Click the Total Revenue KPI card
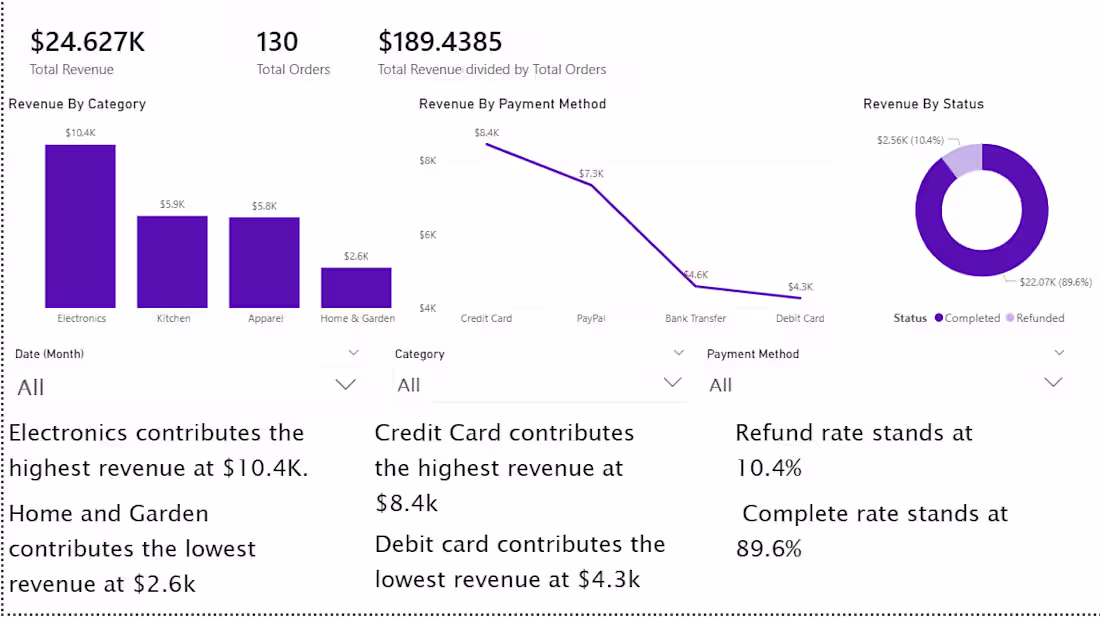The image size is (1100, 617). [72, 50]
